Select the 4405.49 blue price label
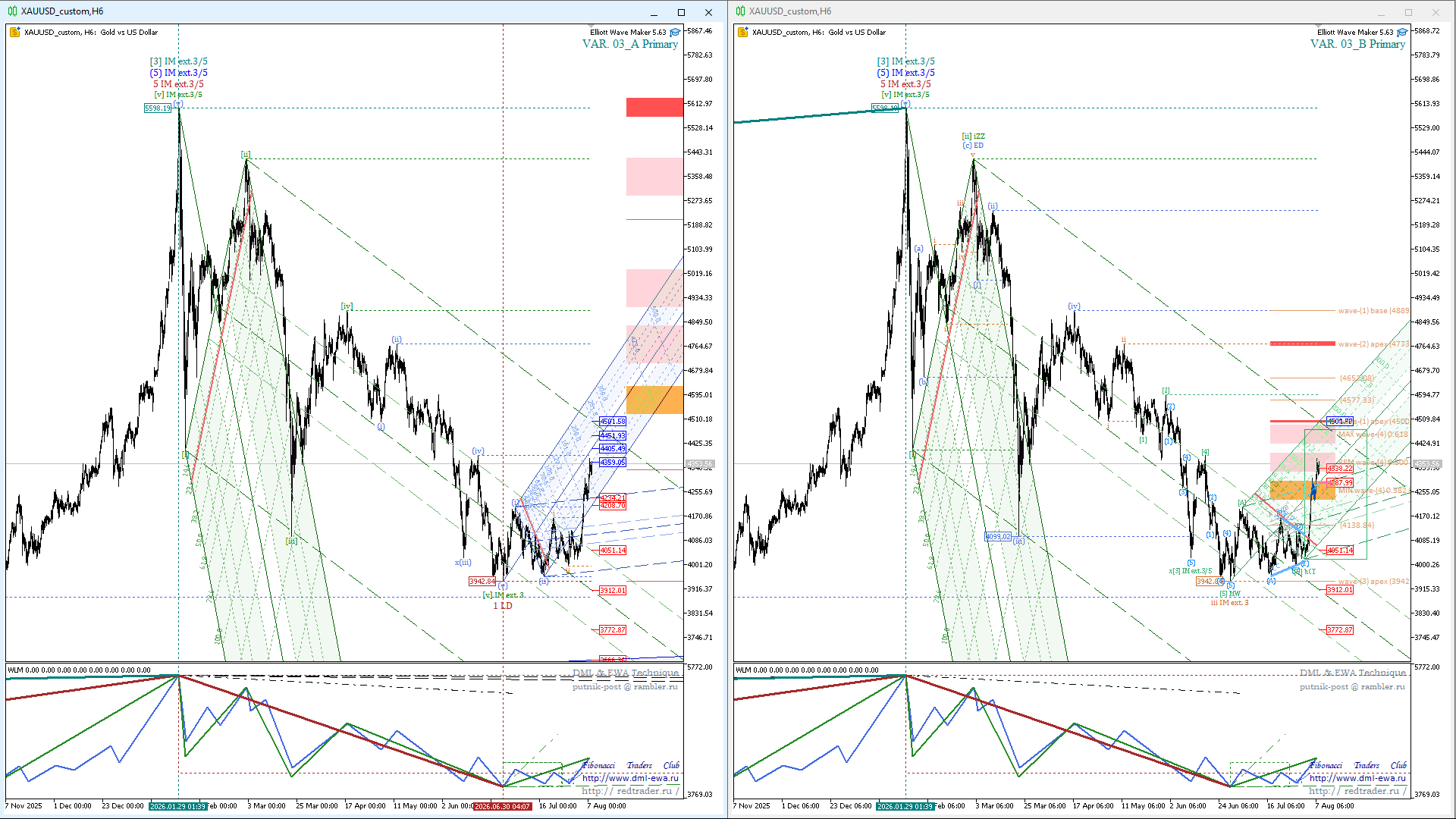Viewport: 1456px width, 819px height. [x=613, y=449]
